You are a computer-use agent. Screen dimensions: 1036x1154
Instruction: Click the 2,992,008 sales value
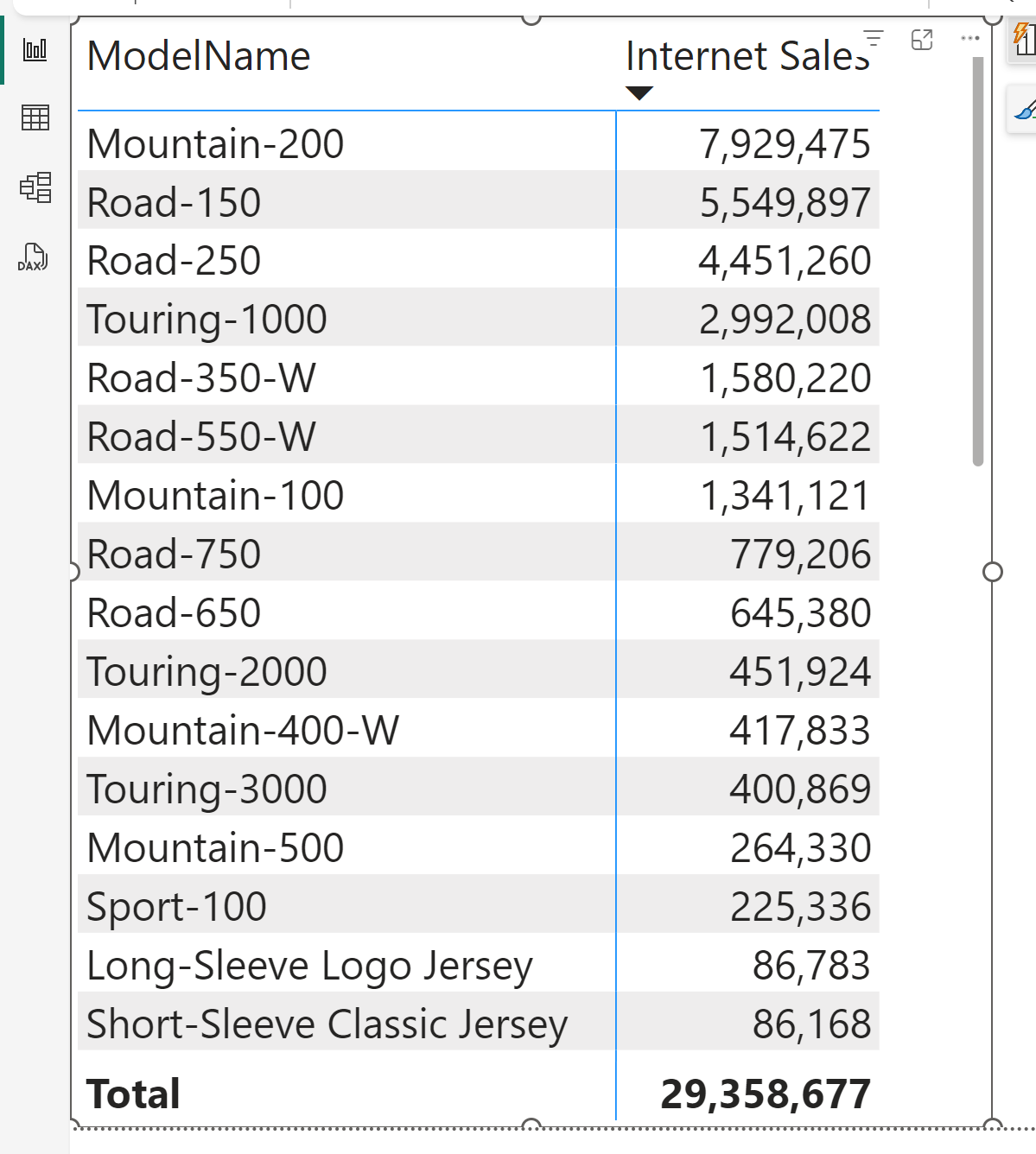(x=785, y=320)
